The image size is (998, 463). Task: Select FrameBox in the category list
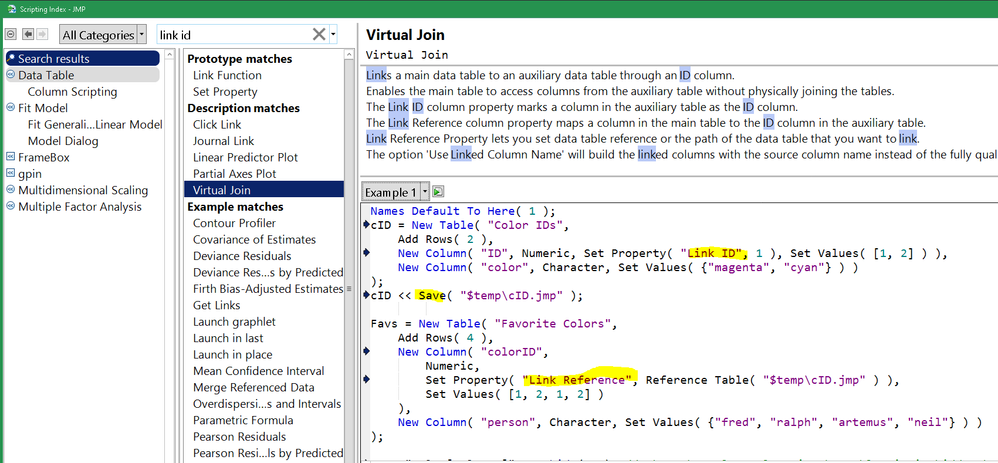pos(44,157)
